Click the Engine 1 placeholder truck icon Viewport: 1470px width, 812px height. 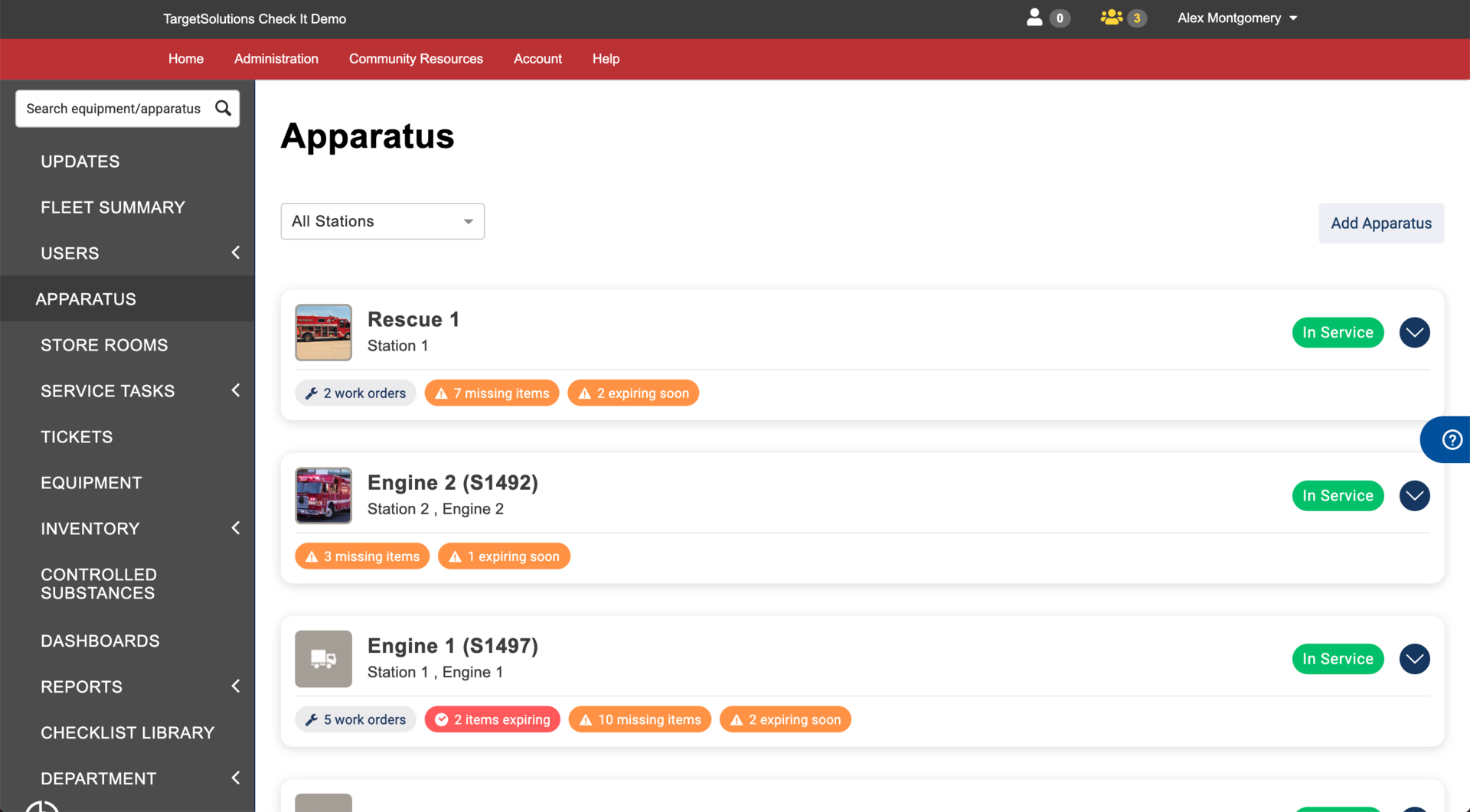pos(323,658)
